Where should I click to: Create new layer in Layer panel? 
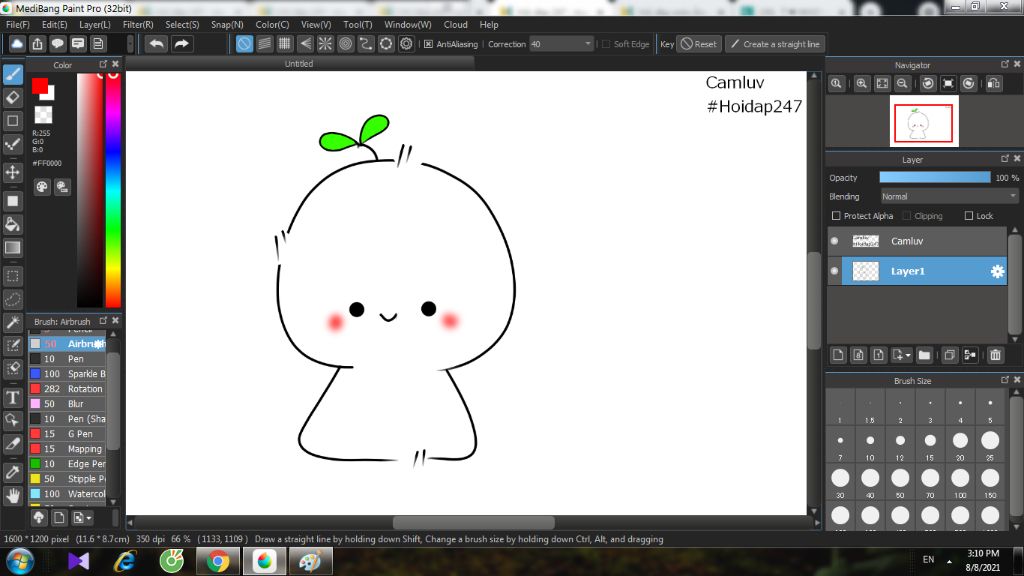pyautogui.click(x=838, y=355)
